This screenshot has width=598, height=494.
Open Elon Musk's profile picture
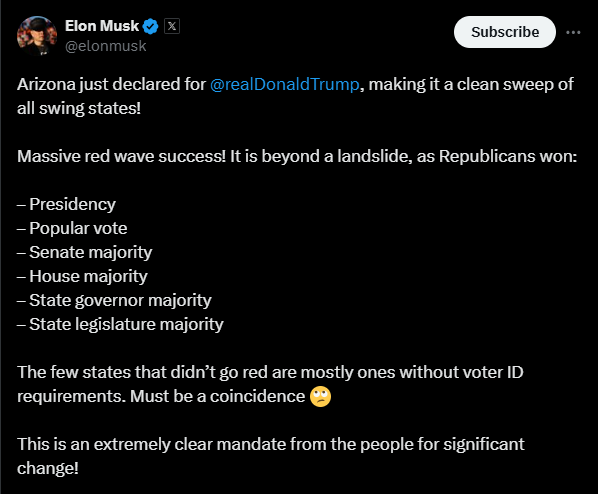[37, 36]
